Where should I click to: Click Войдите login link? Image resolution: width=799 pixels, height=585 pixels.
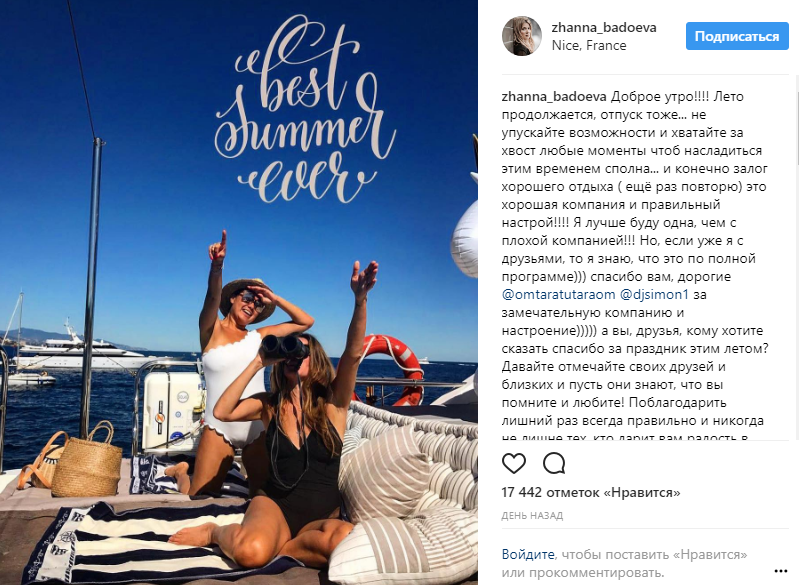(528, 554)
